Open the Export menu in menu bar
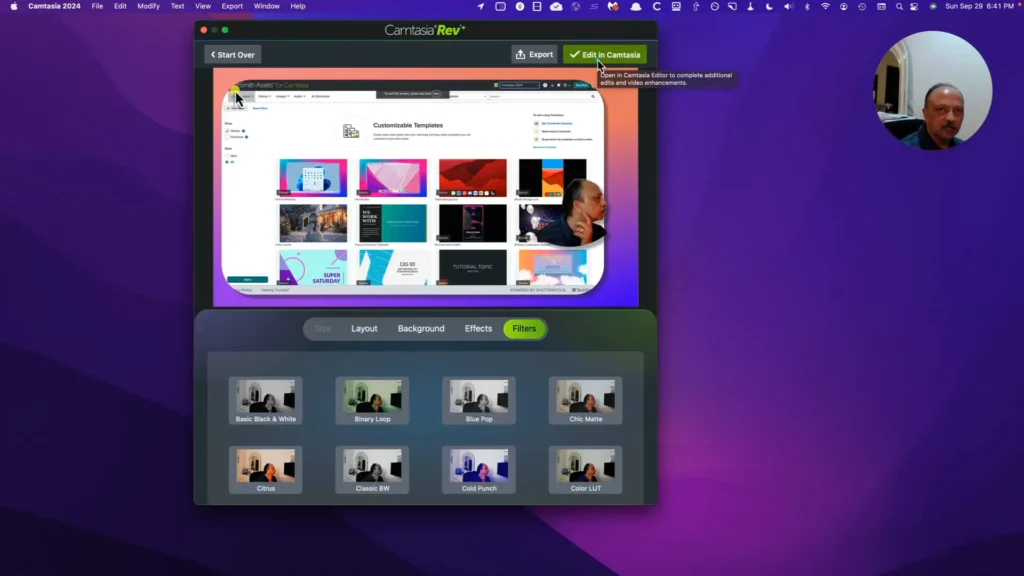The image size is (1024, 576). [x=232, y=7]
